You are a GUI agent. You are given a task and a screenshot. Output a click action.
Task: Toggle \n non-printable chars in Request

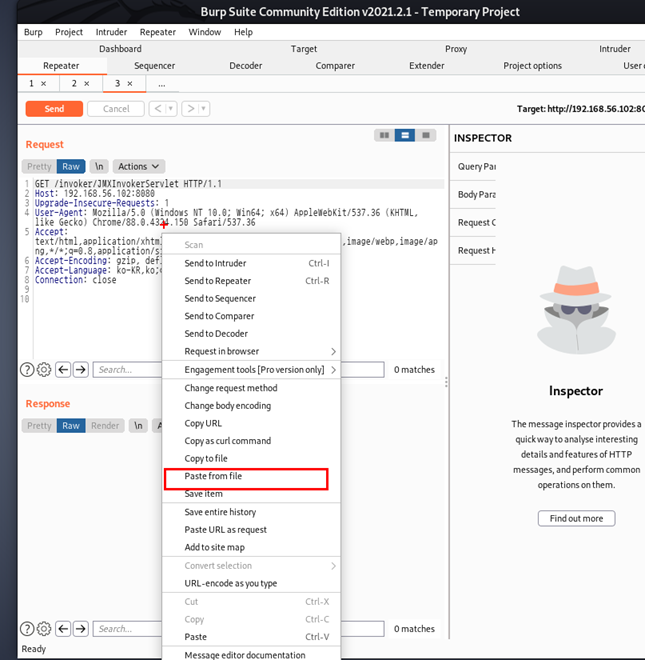pos(99,166)
